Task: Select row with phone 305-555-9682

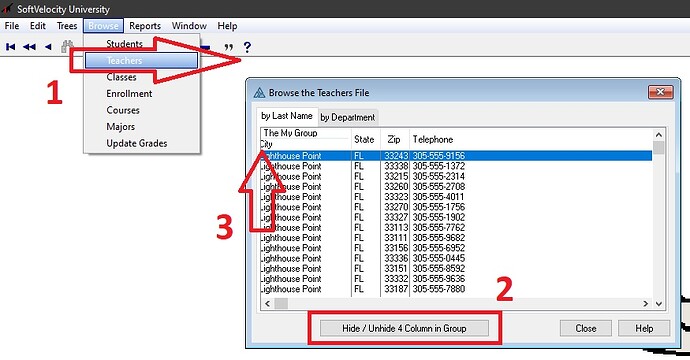Action: pyautogui.click(x=456, y=238)
